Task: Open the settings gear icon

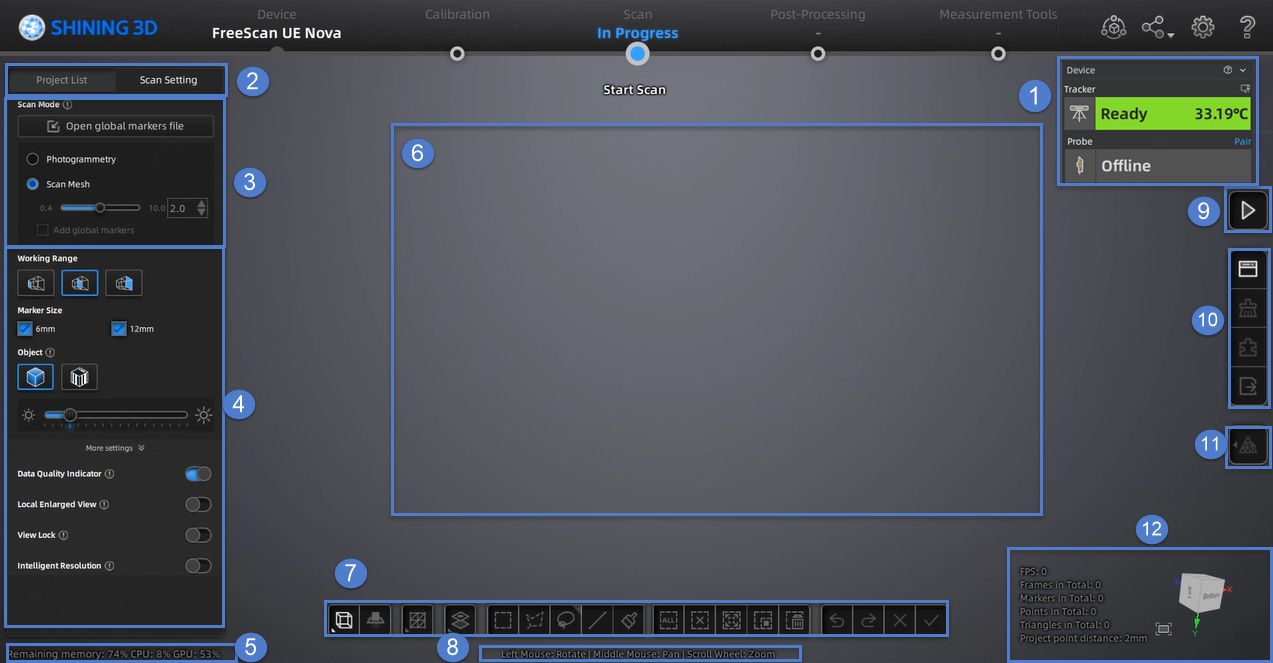Action: click(x=1203, y=28)
